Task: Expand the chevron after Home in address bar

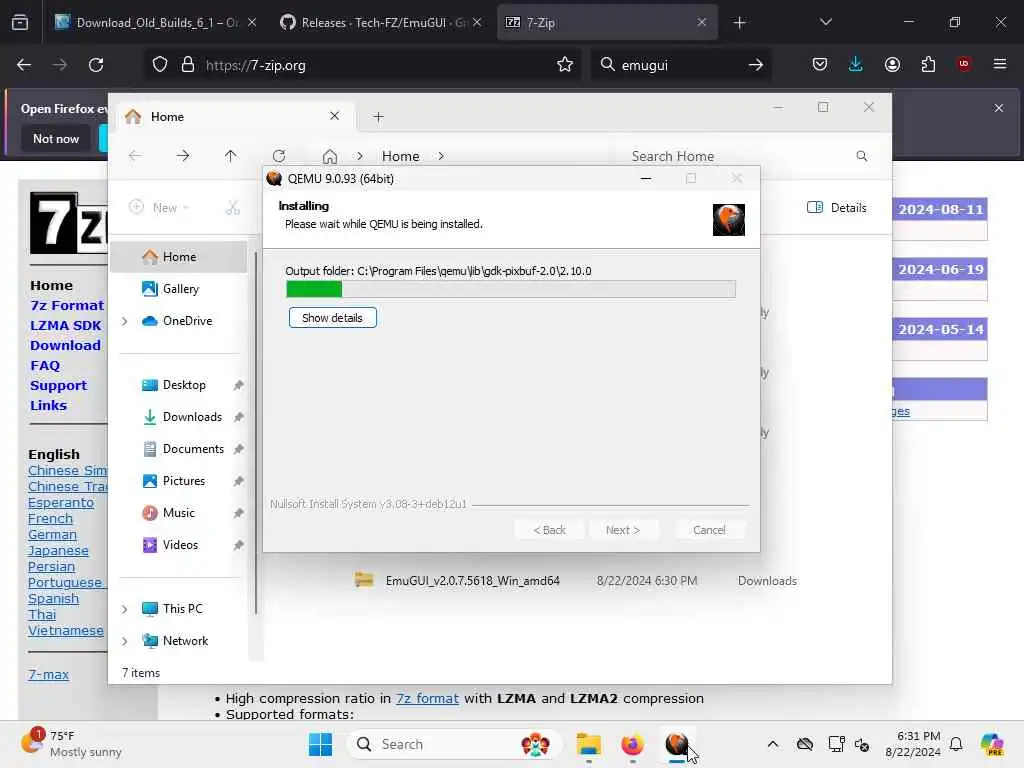Action: pos(441,156)
